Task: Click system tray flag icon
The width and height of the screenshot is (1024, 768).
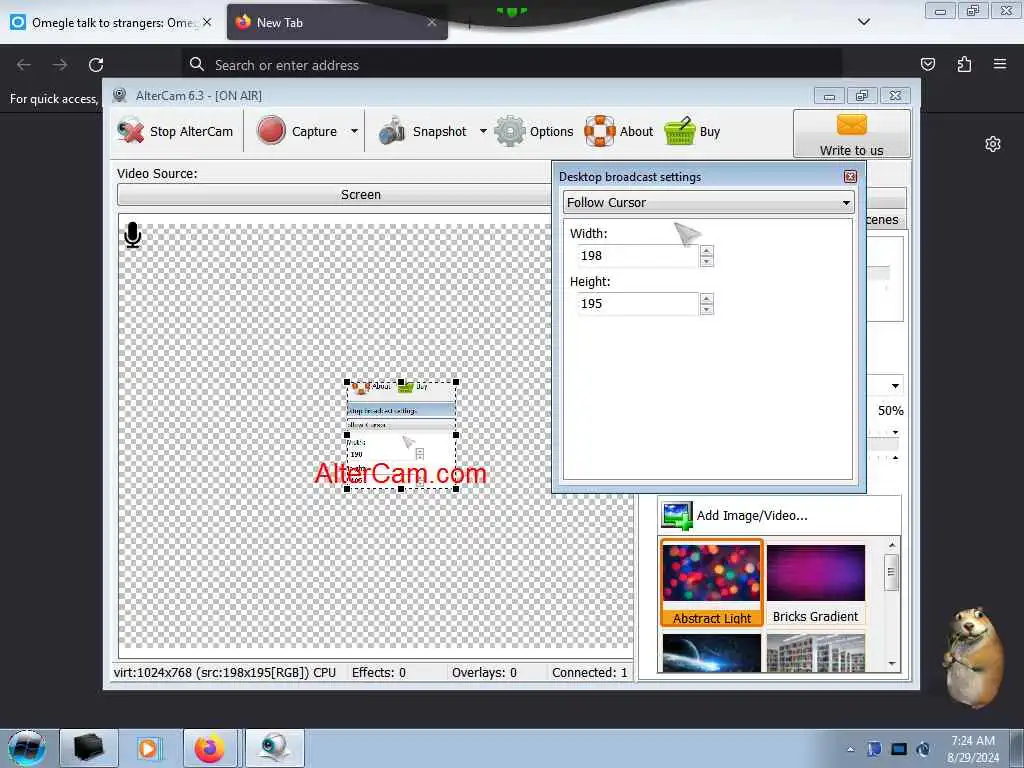Action: (x=874, y=749)
